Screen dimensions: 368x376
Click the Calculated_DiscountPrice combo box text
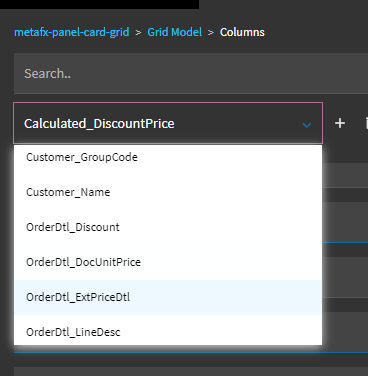coord(99,124)
